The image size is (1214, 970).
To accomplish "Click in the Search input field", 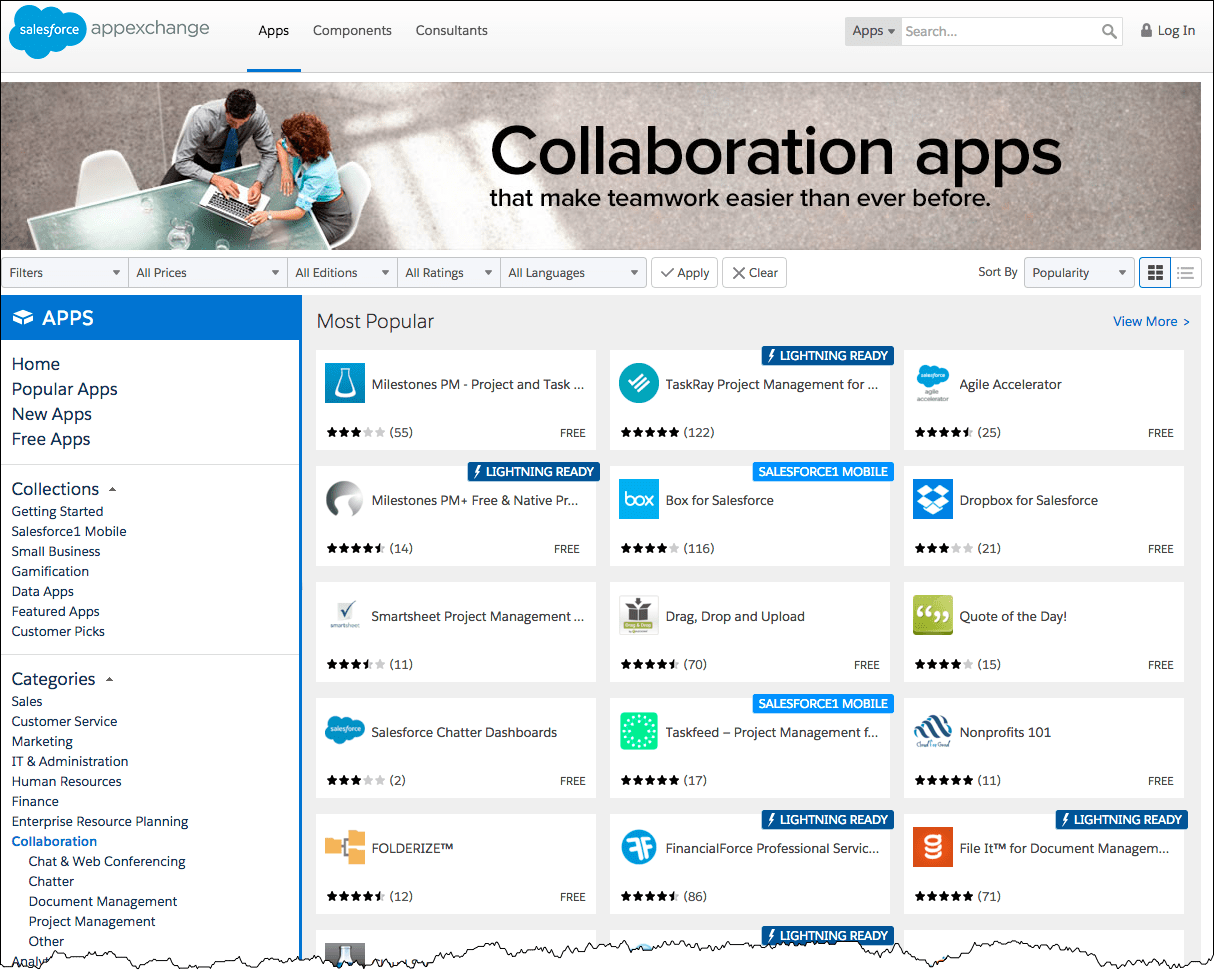I will tap(1000, 31).
